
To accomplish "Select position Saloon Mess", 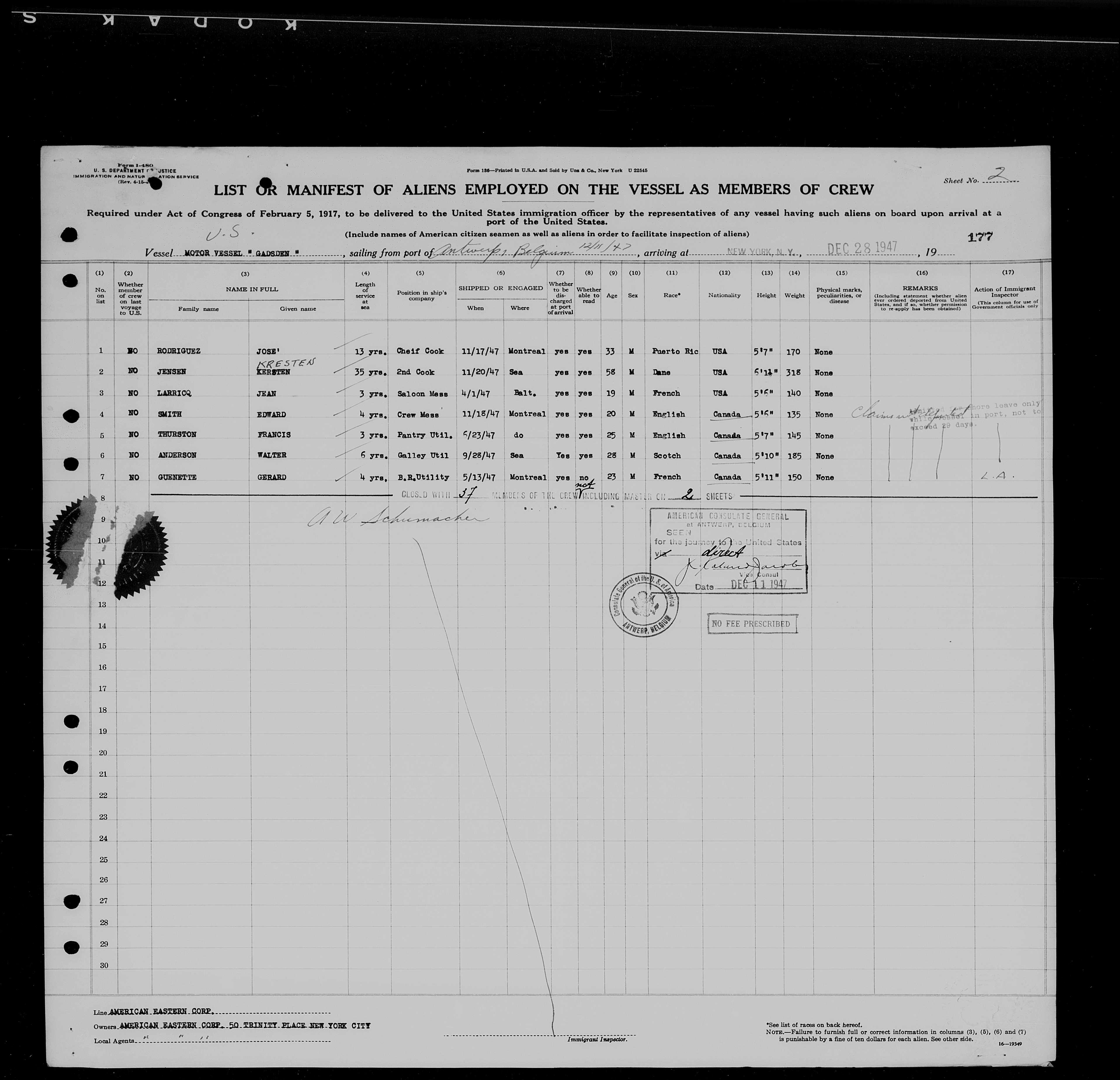I will pyautogui.click(x=422, y=394).
